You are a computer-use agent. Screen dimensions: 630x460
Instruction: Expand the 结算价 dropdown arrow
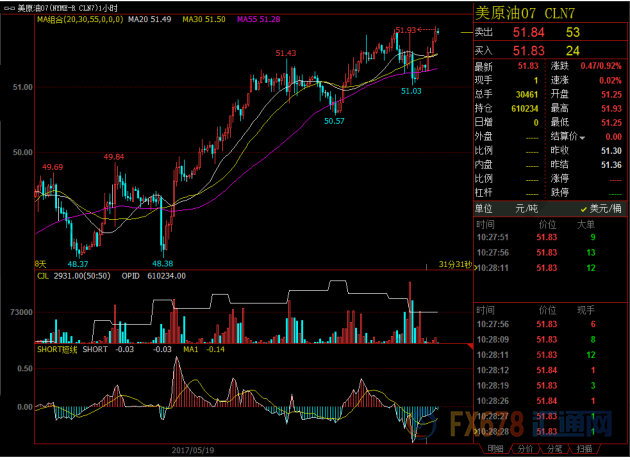[582, 138]
